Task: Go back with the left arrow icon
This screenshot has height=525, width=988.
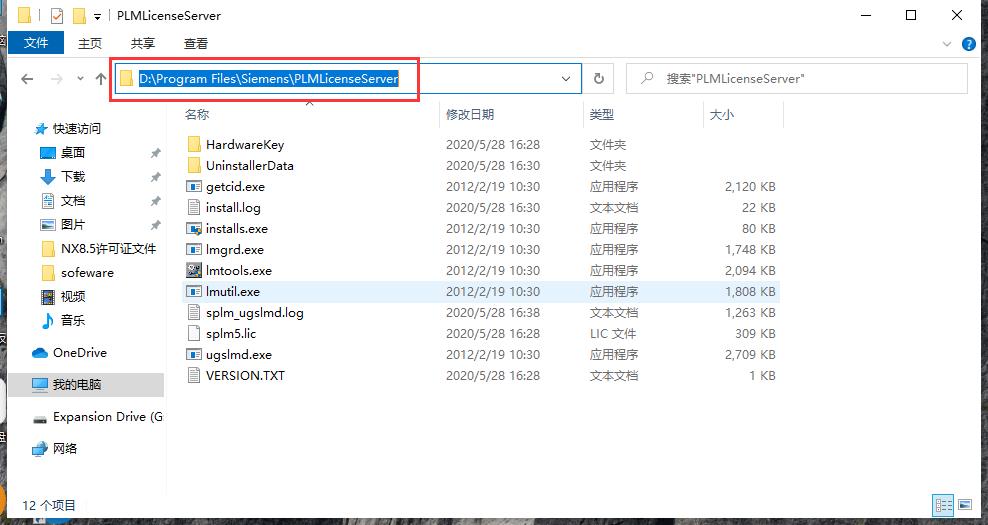Action: coord(27,79)
